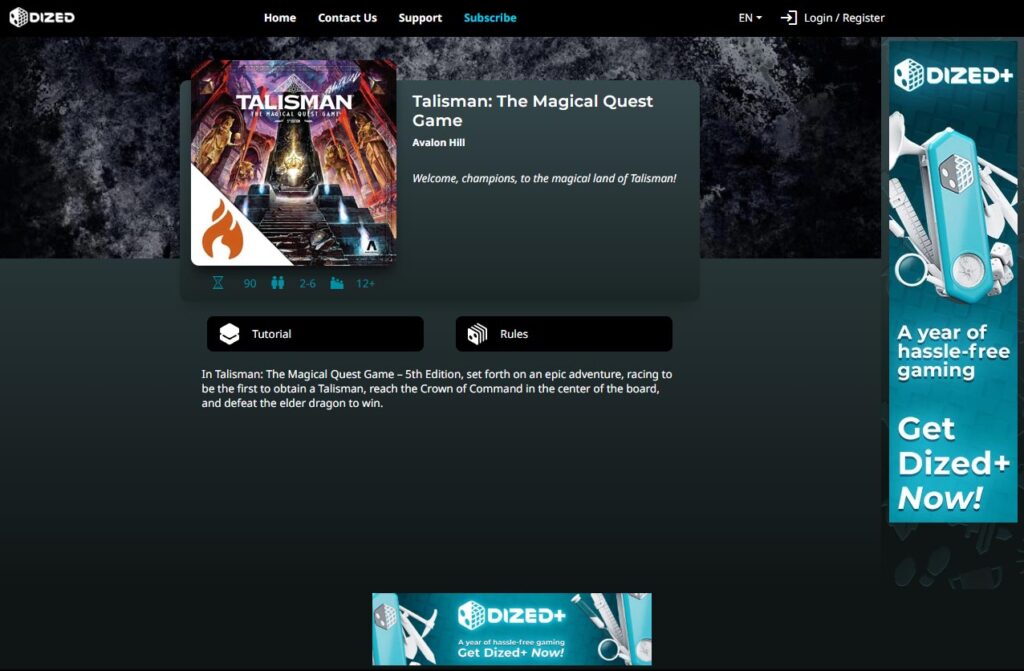
Task: Click the welcome champions tagline
Action: pos(544,178)
